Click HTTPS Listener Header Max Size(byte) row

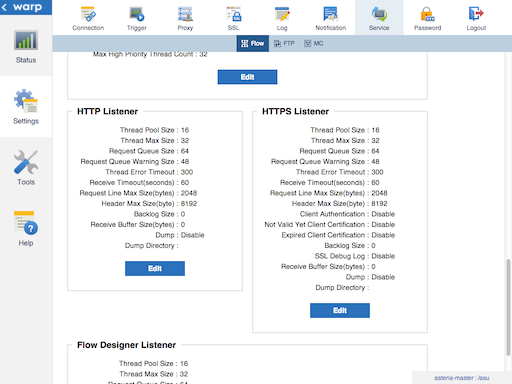[x=340, y=204]
